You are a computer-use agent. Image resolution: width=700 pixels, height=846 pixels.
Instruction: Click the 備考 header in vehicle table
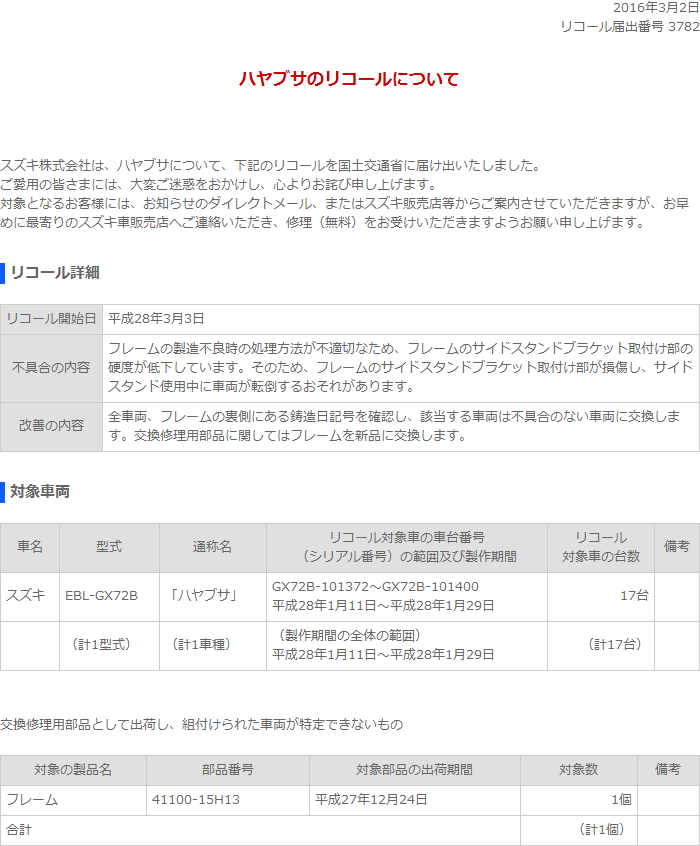point(677,547)
